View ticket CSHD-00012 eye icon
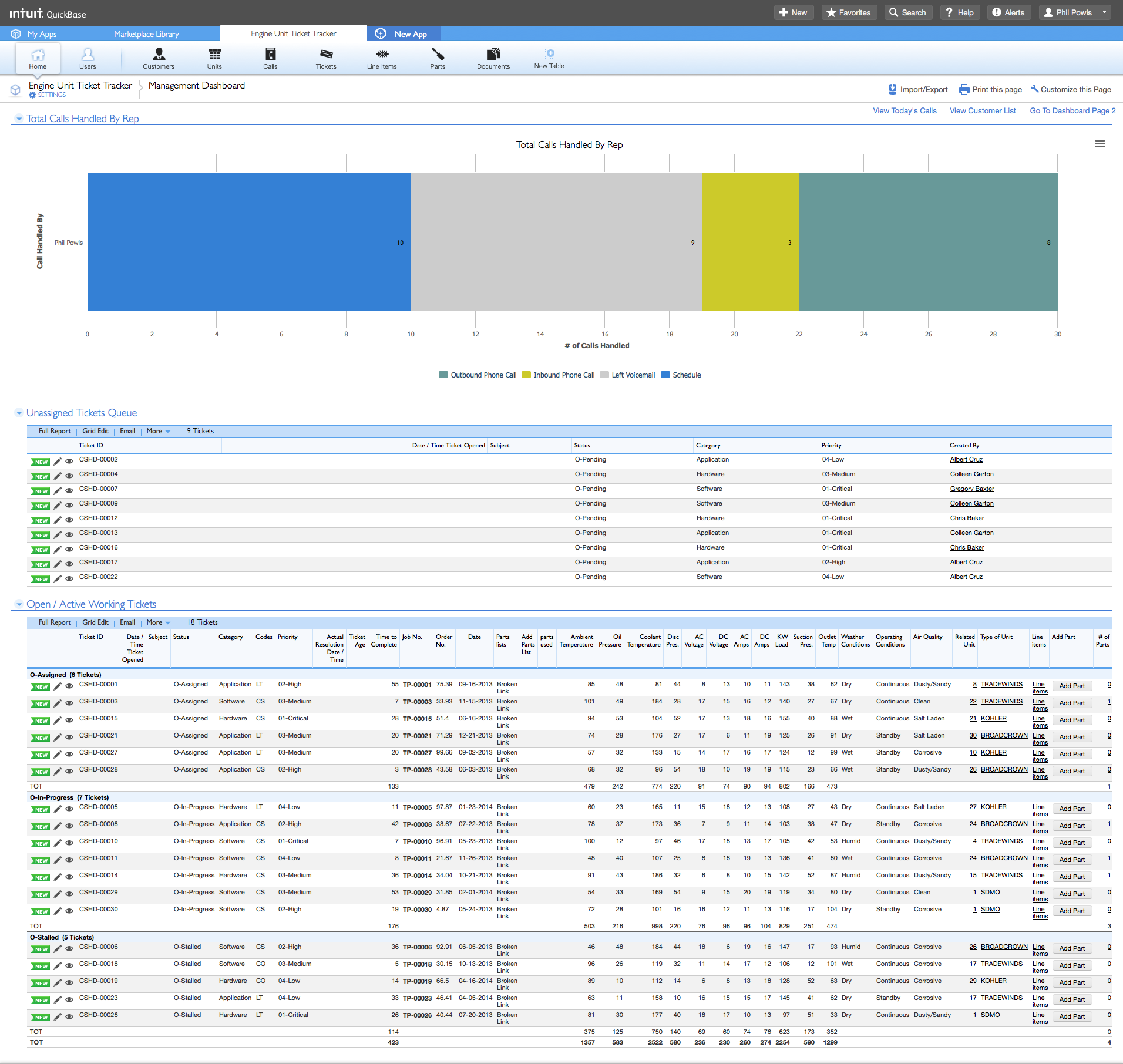This screenshot has width=1123, height=1064. [x=69, y=520]
